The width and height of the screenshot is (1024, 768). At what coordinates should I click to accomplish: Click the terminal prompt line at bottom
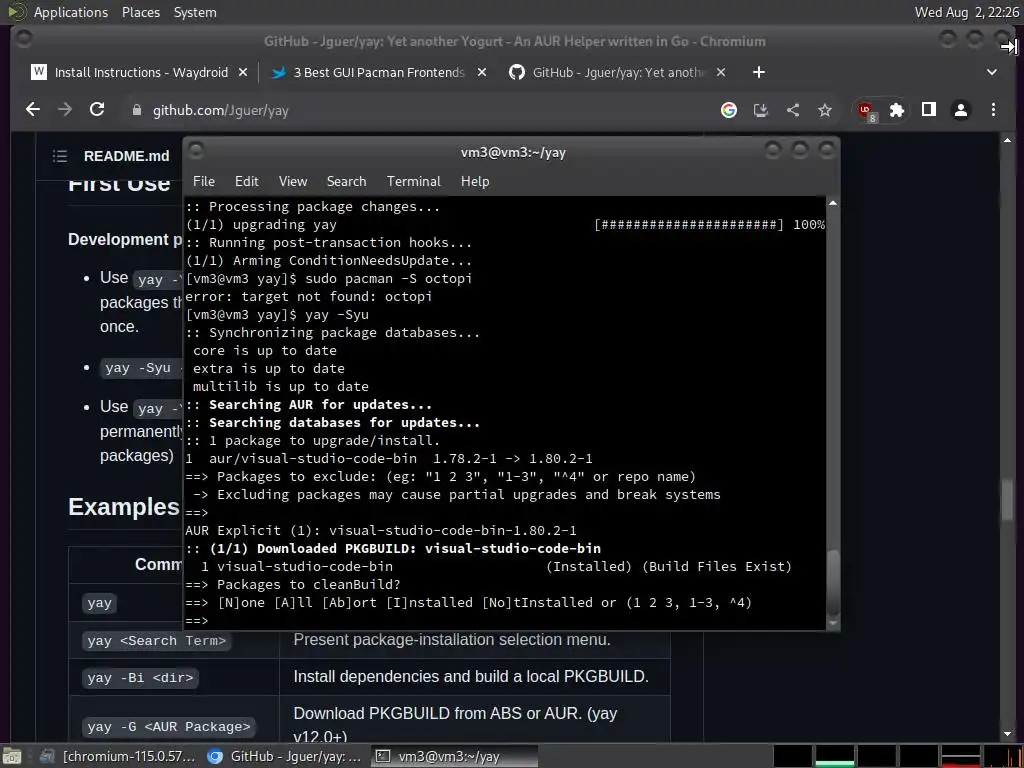click(x=505, y=620)
